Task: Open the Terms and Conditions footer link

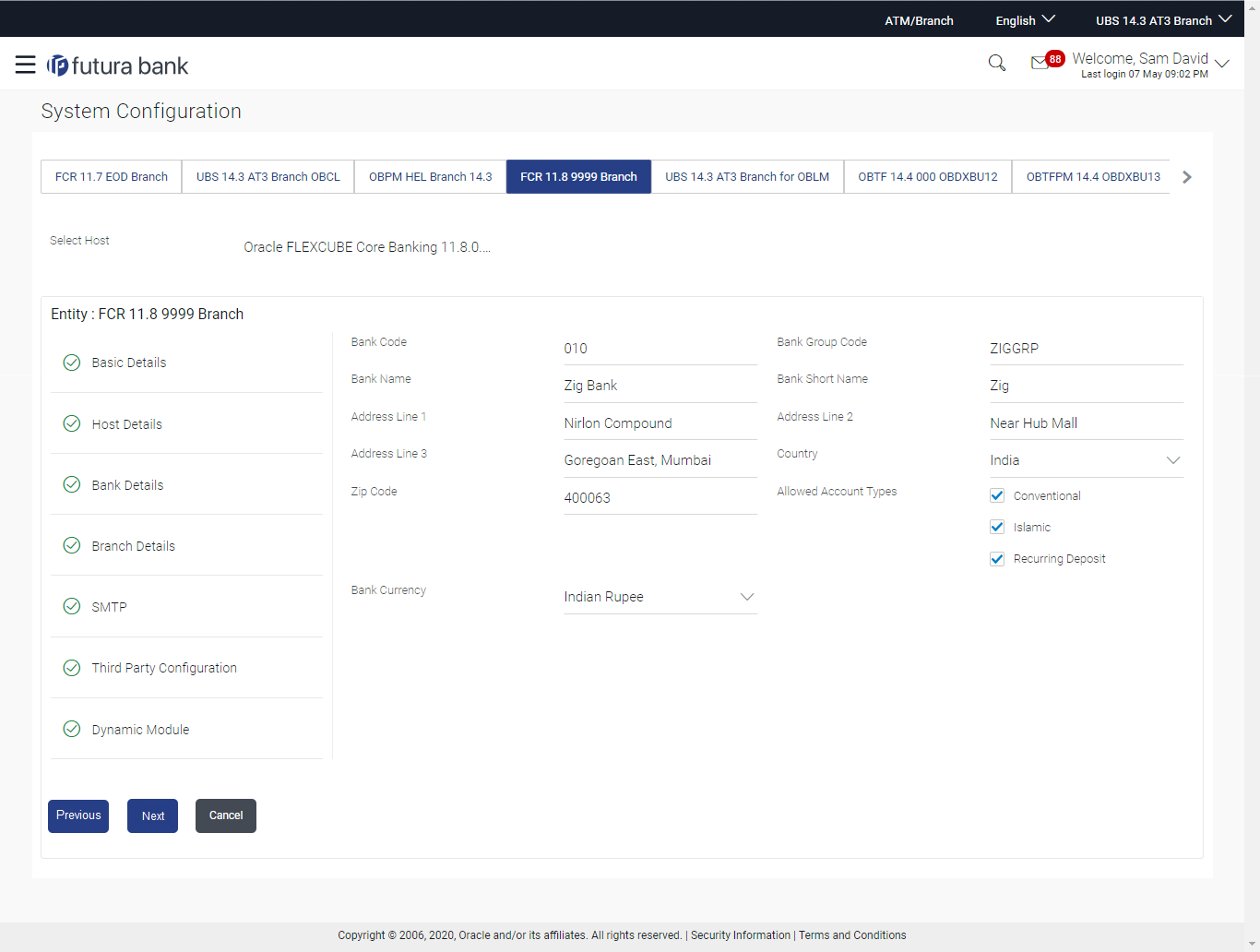Action: (852, 935)
